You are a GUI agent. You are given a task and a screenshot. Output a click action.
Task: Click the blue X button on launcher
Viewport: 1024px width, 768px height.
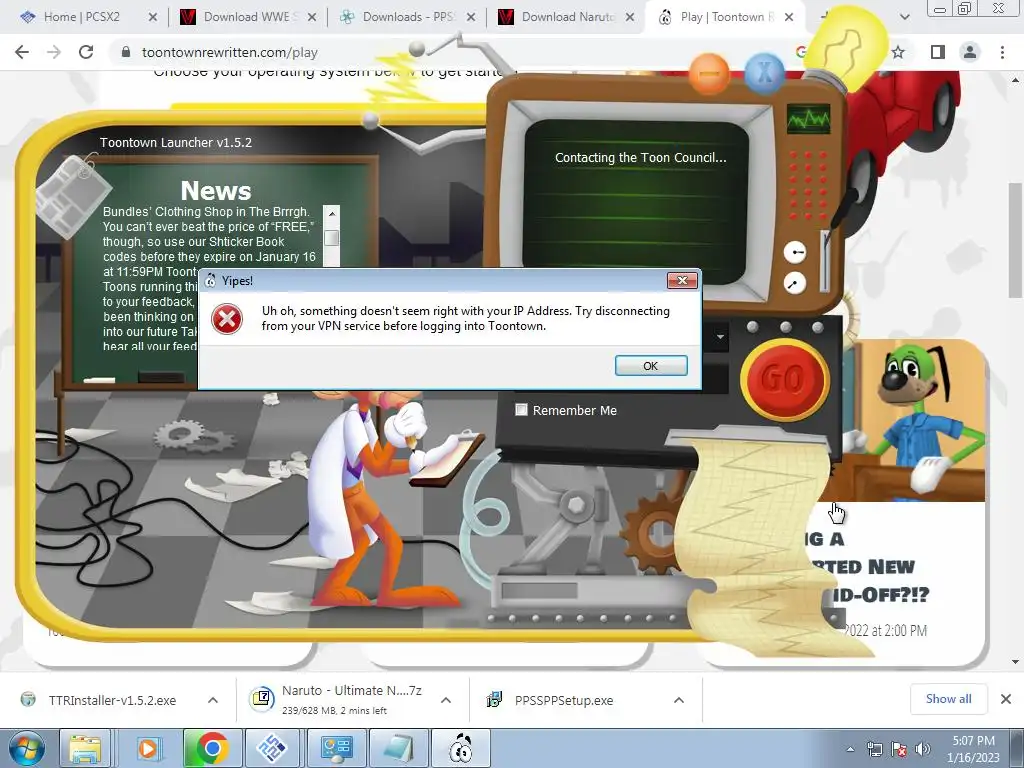point(764,72)
